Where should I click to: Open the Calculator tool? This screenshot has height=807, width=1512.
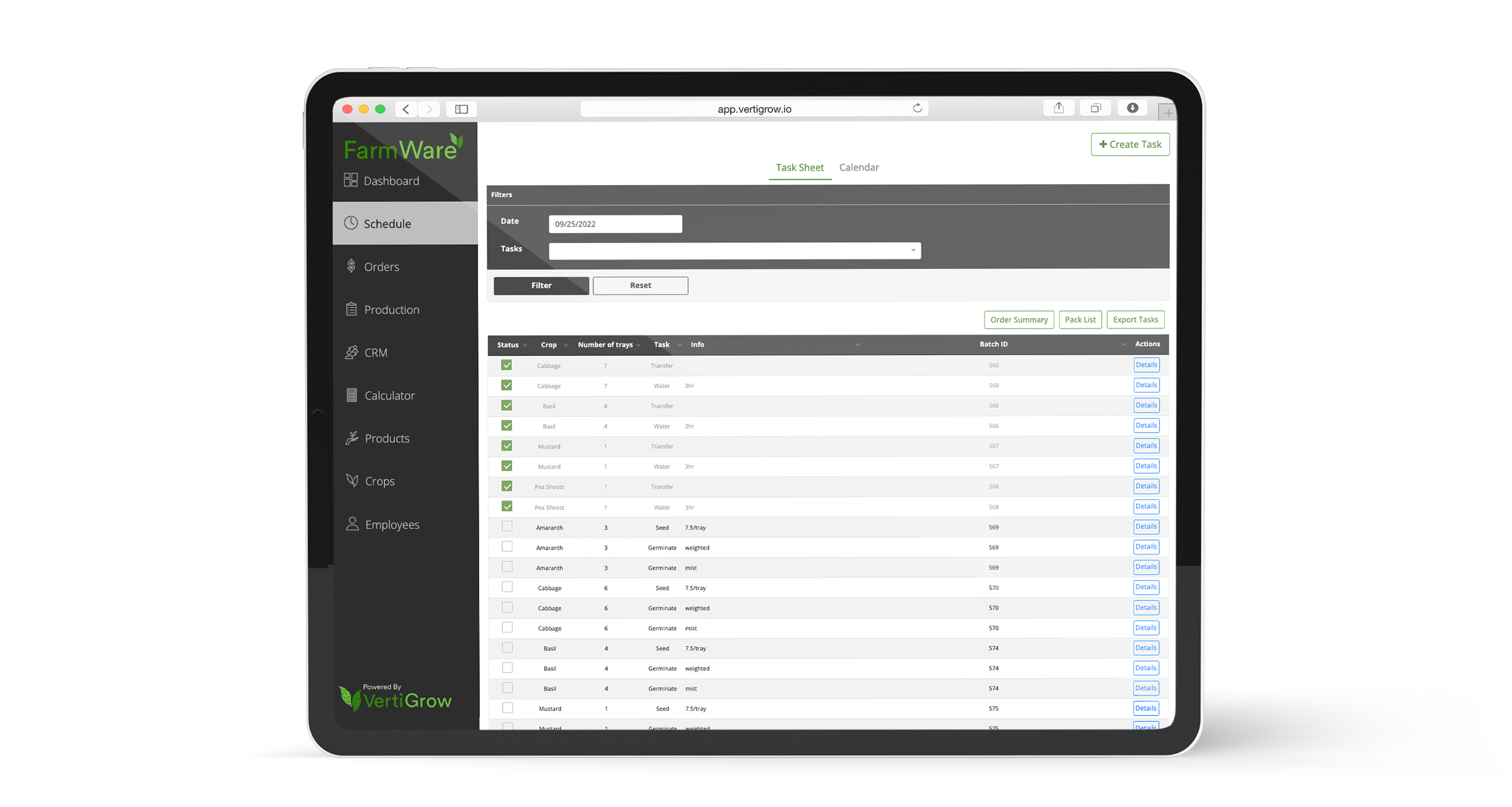click(389, 395)
